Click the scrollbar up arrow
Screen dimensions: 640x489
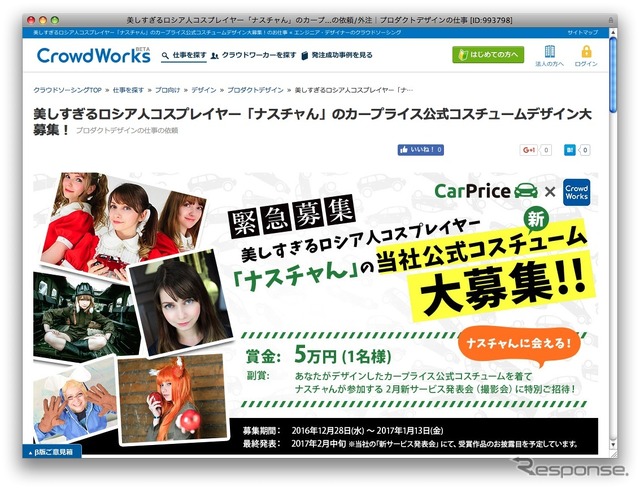(x=613, y=33)
